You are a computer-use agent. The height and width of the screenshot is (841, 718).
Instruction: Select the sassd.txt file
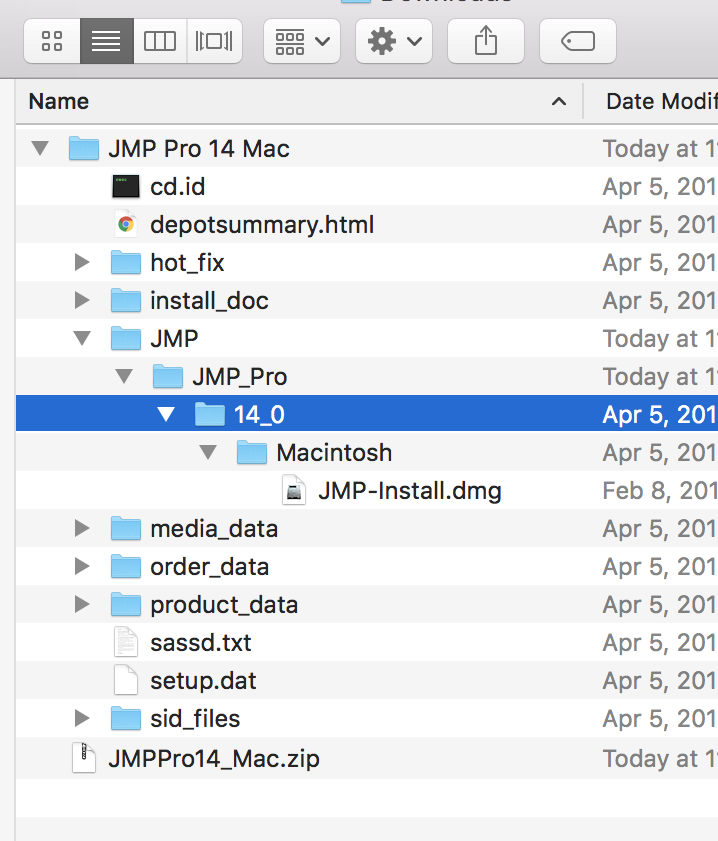pyautogui.click(x=200, y=642)
